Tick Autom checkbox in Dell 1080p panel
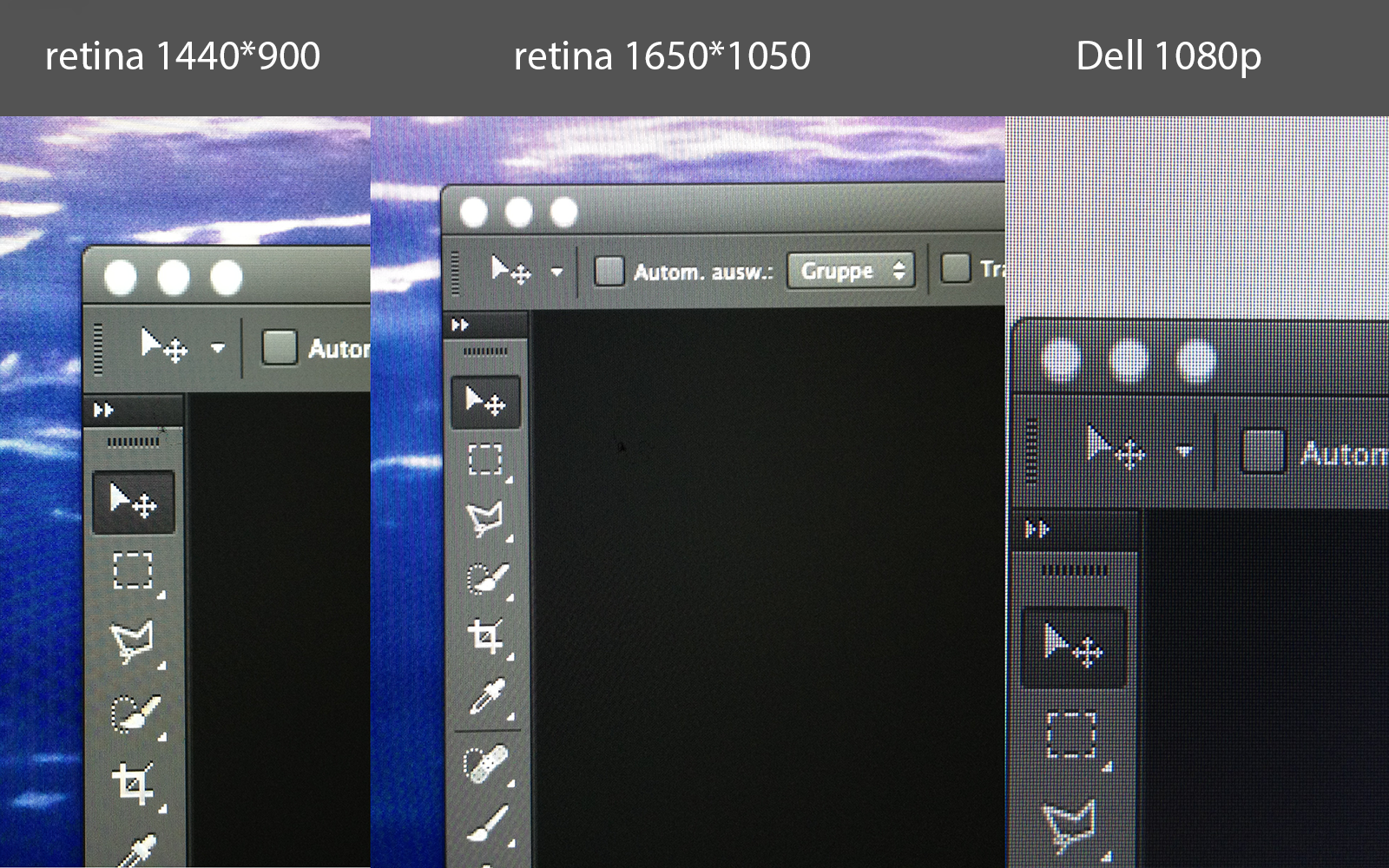 click(x=1263, y=452)
